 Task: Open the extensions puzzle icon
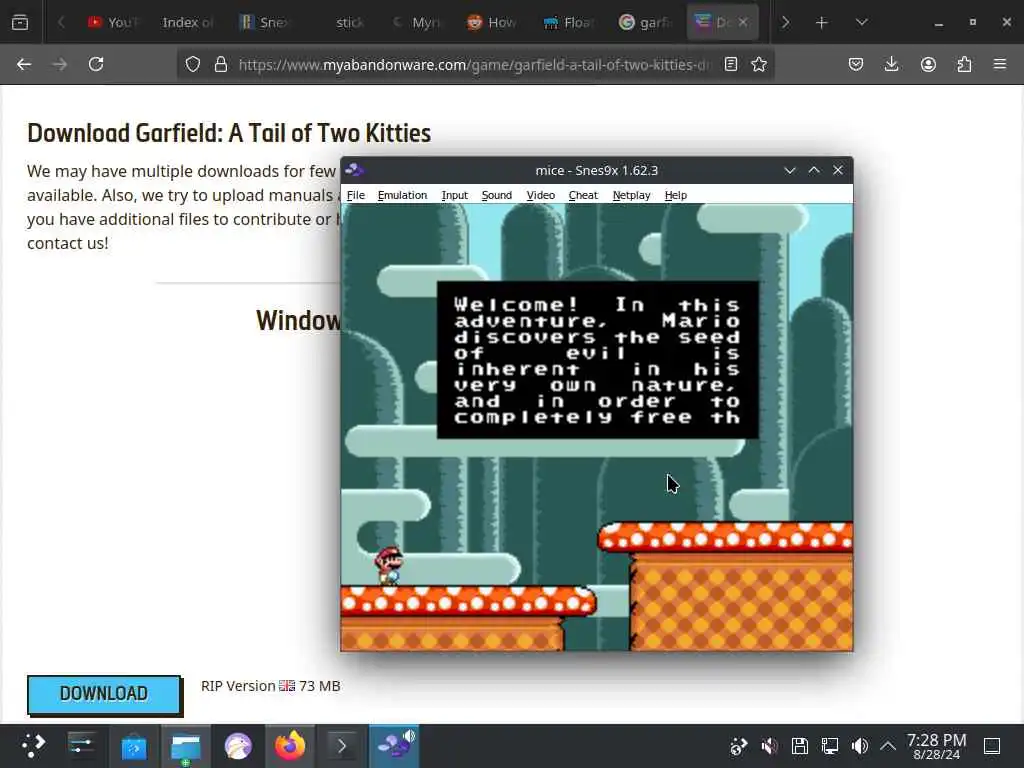tap(964, 64)
